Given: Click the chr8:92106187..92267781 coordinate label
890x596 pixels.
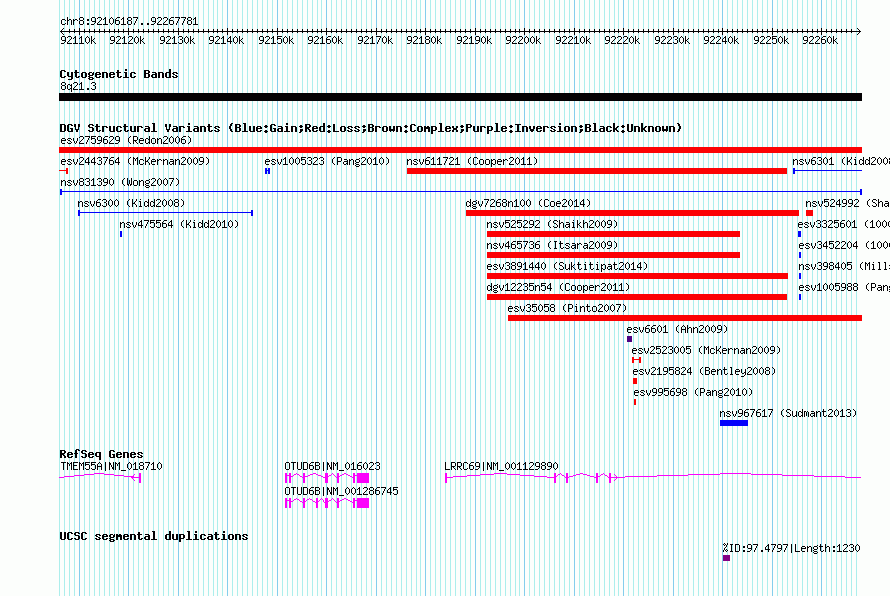Looking at the screenshot, I should [129, 22].
